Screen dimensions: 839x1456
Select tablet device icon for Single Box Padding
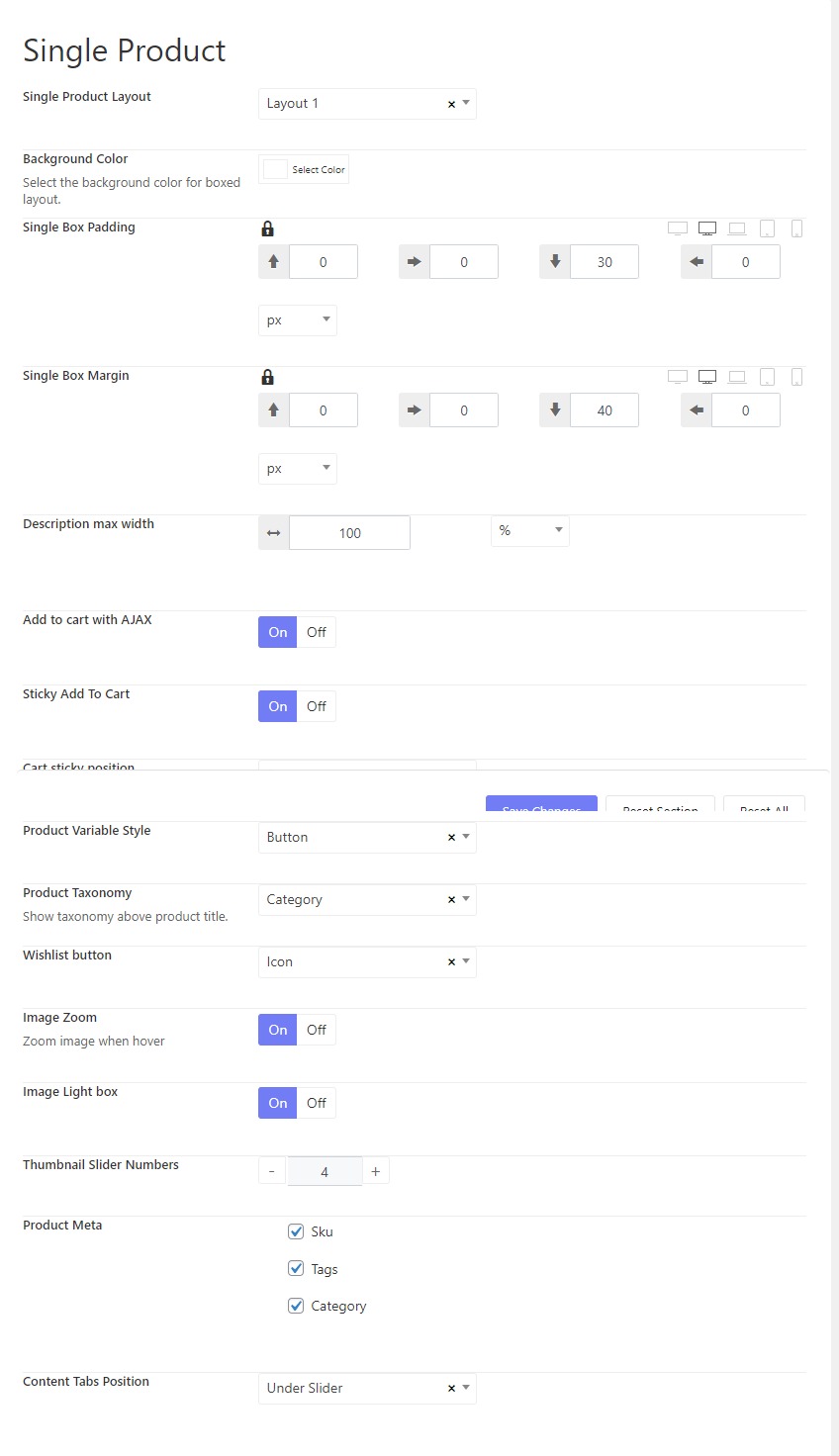(767, 228)
